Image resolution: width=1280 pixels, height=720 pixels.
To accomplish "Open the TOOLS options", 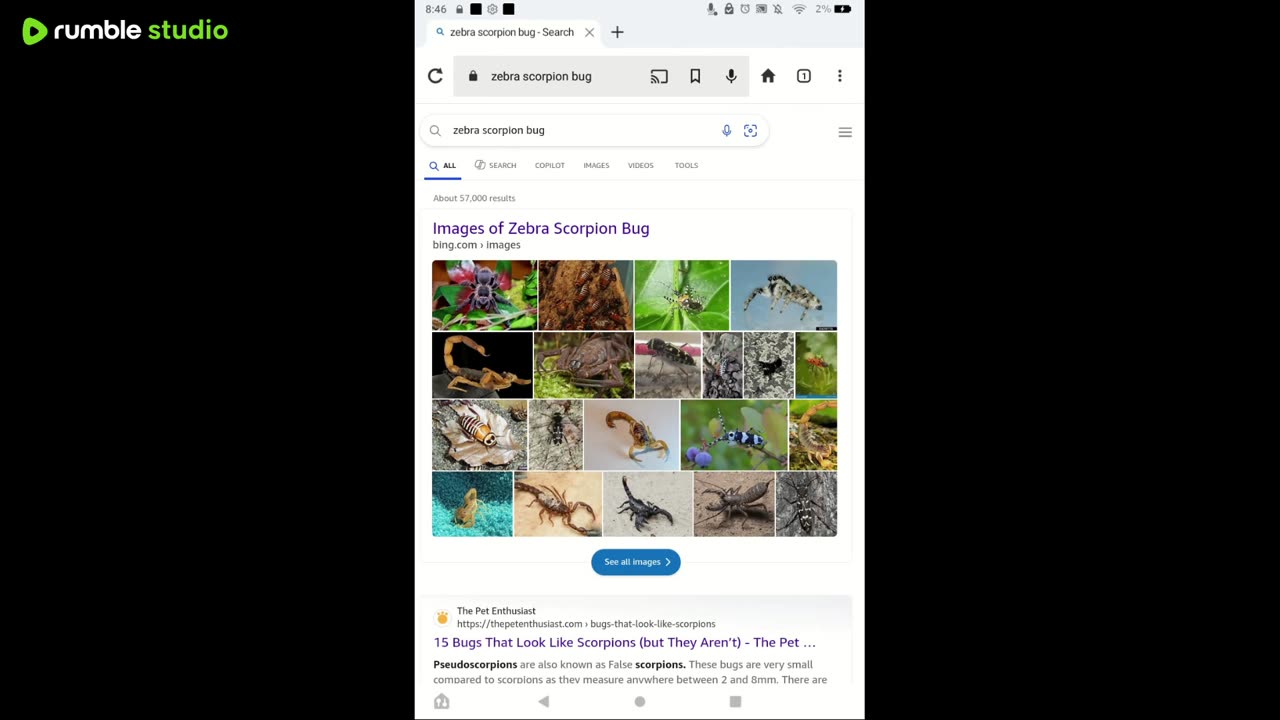I will click(686, 165).
